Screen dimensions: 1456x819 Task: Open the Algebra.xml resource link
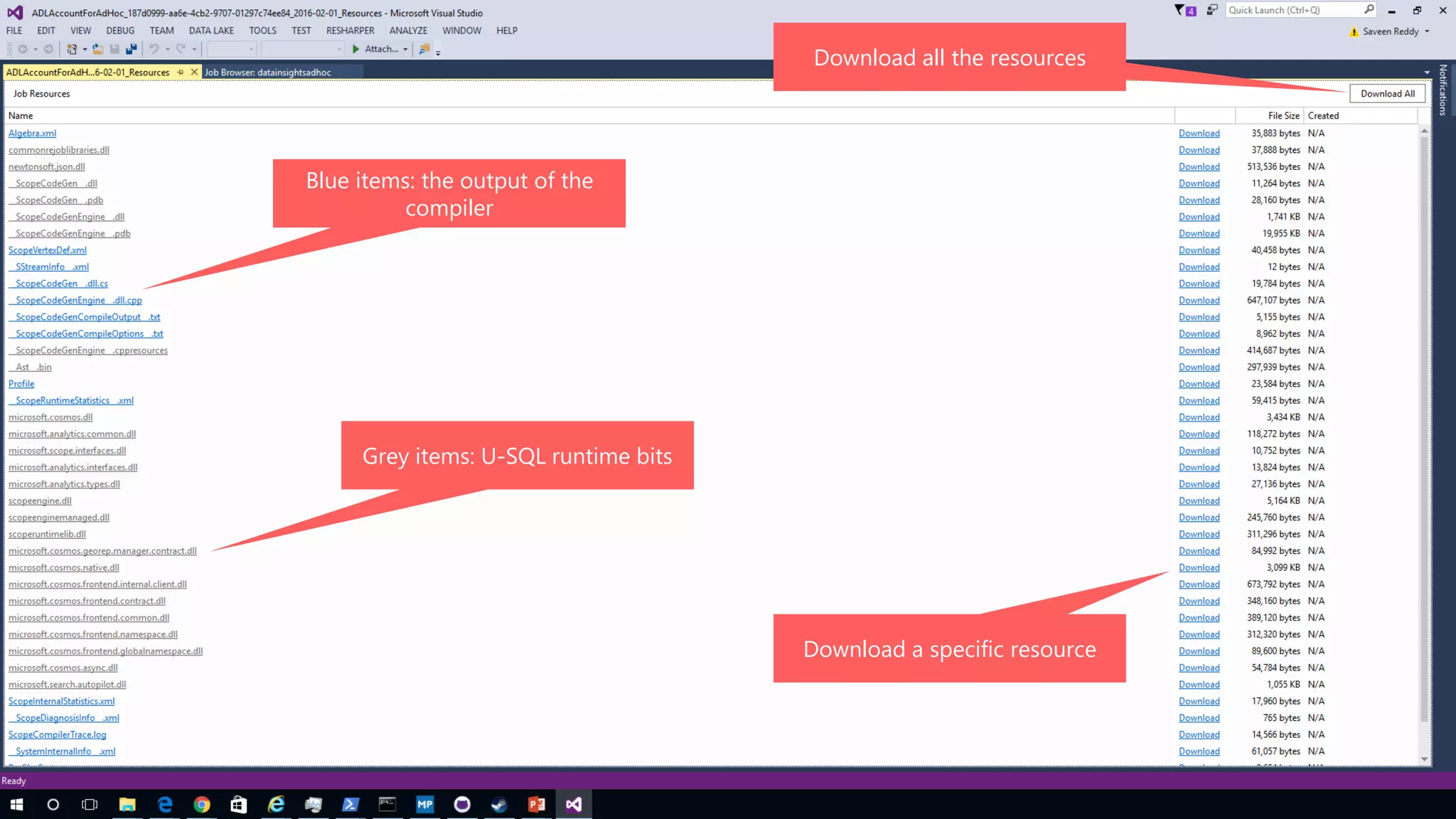point(32,133)
